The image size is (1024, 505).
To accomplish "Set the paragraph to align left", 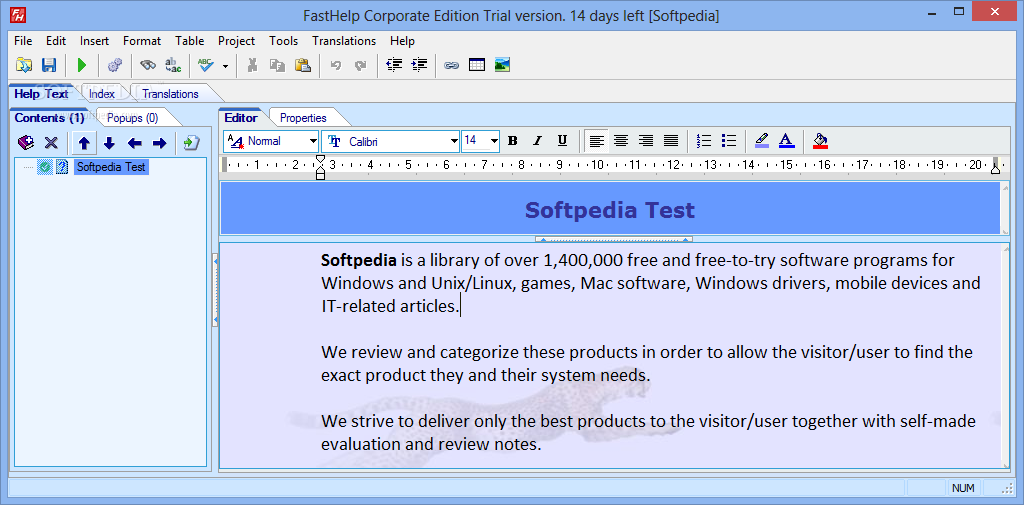I will click(x=596, y=140).
